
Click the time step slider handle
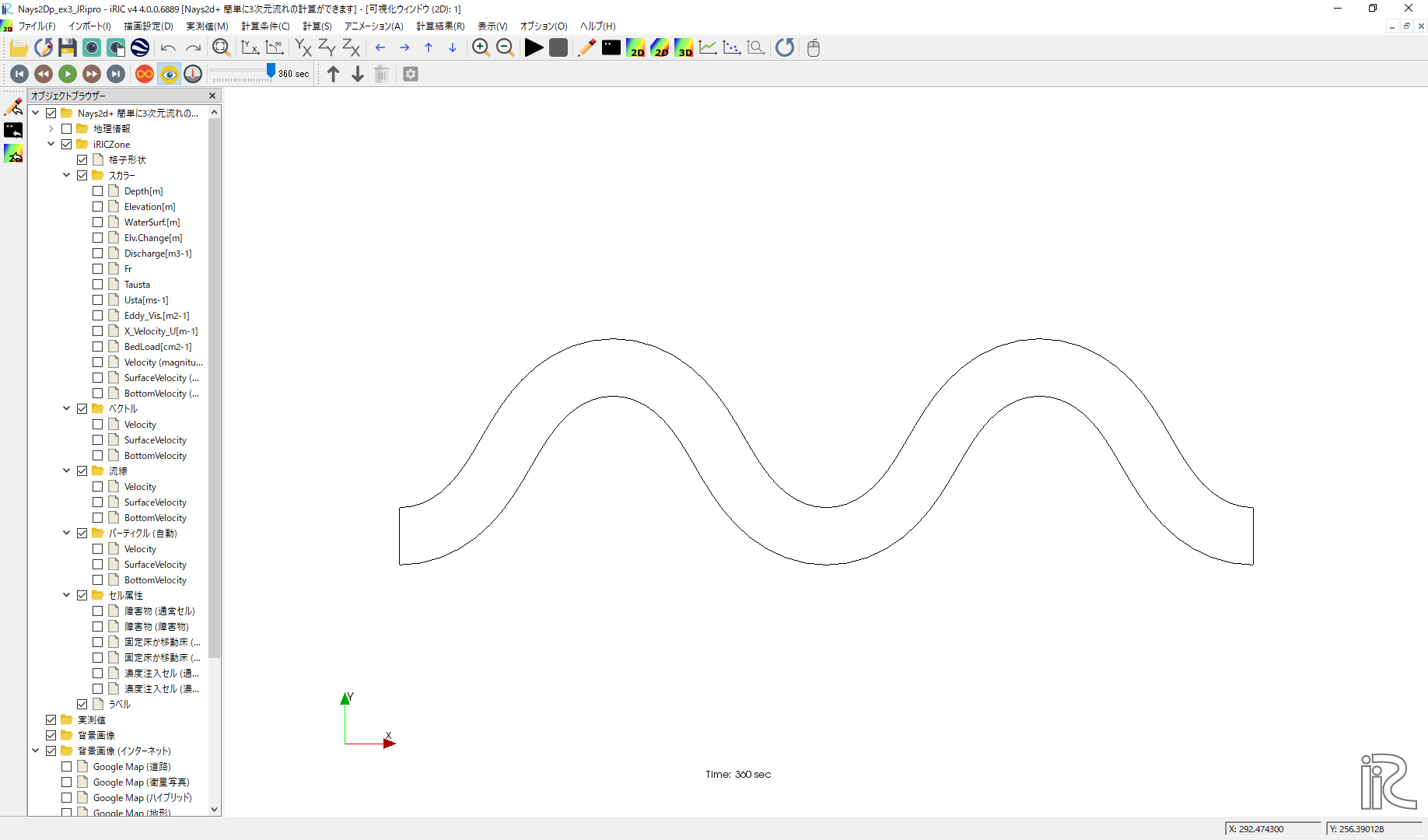click(x=271, y=71)
